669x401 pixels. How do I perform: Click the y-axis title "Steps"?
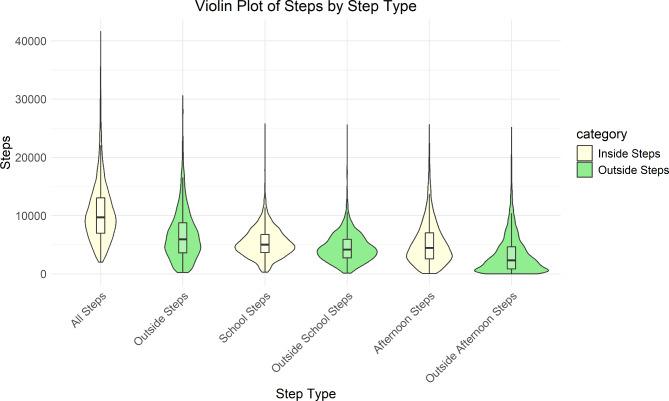pos(9,157)
